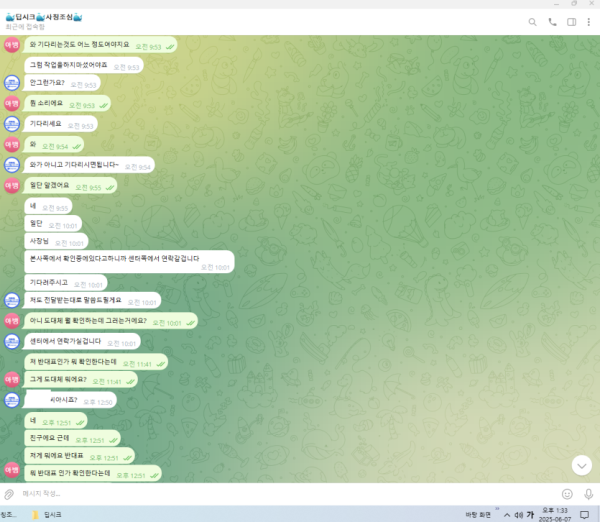
Task: Show hidden system tray icons chevron
Action: 507,515
